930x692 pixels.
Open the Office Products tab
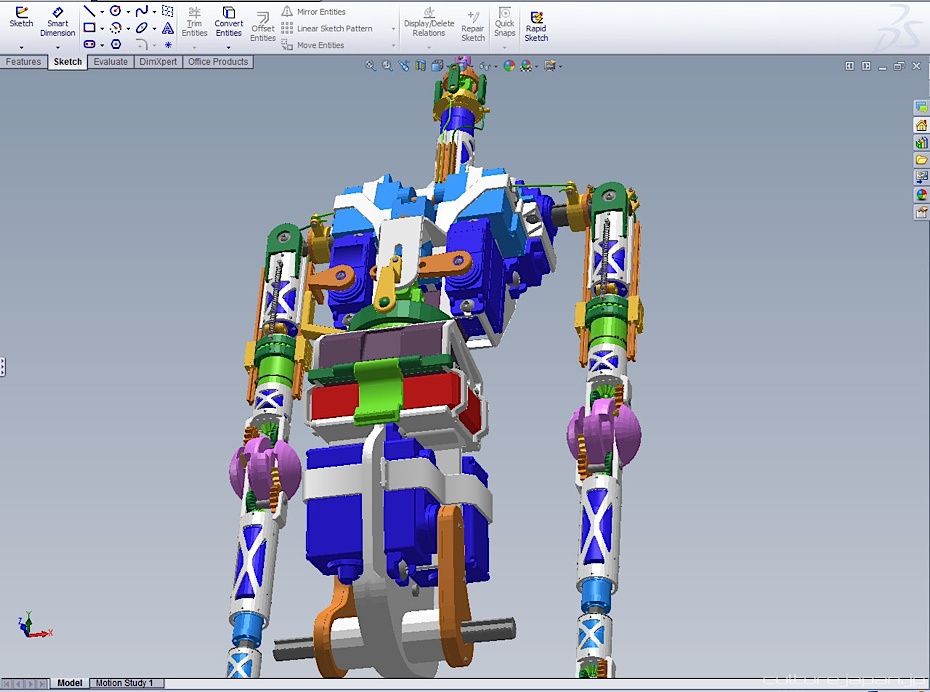(218, 62)
